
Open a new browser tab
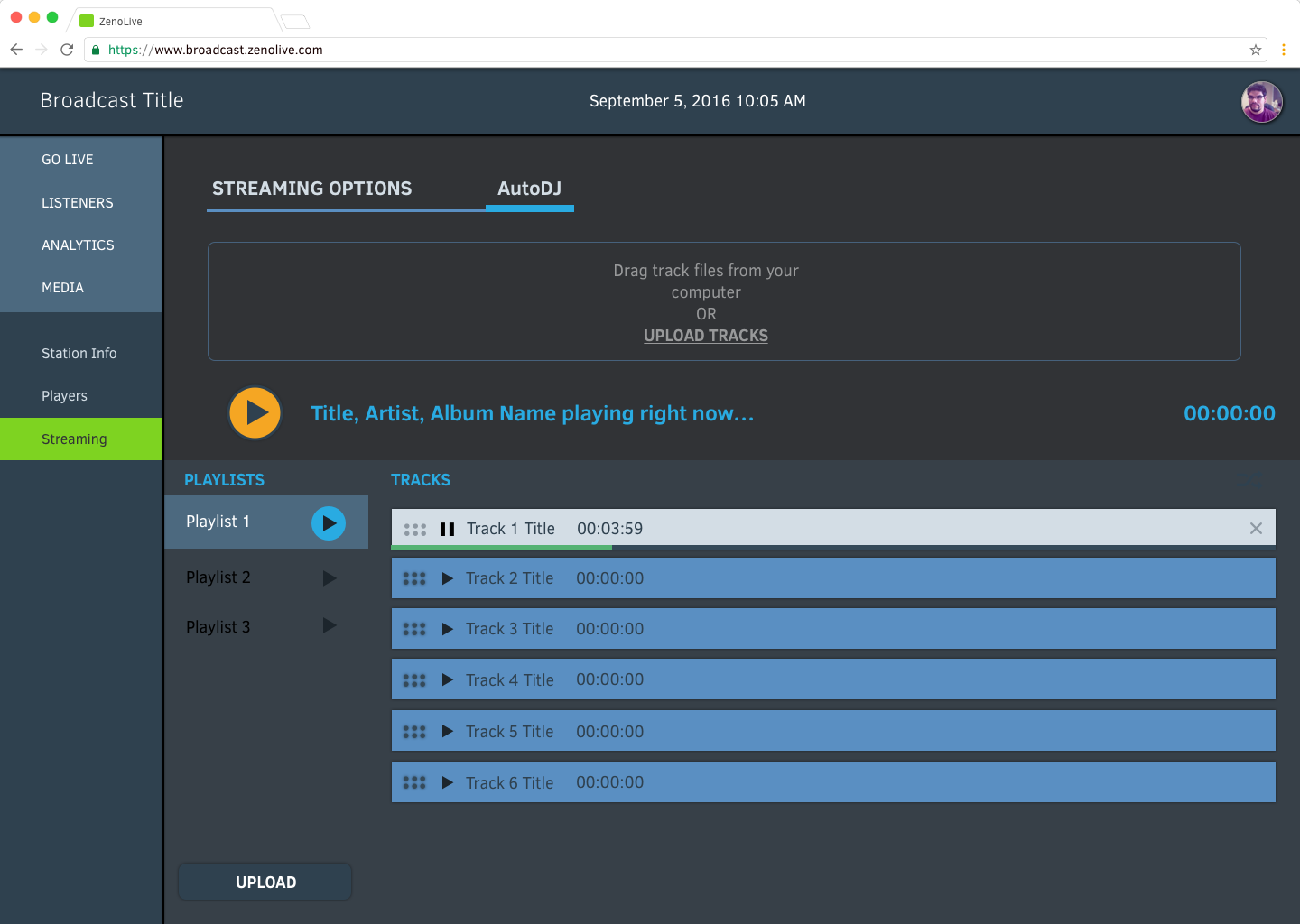(x=295, y=22)
